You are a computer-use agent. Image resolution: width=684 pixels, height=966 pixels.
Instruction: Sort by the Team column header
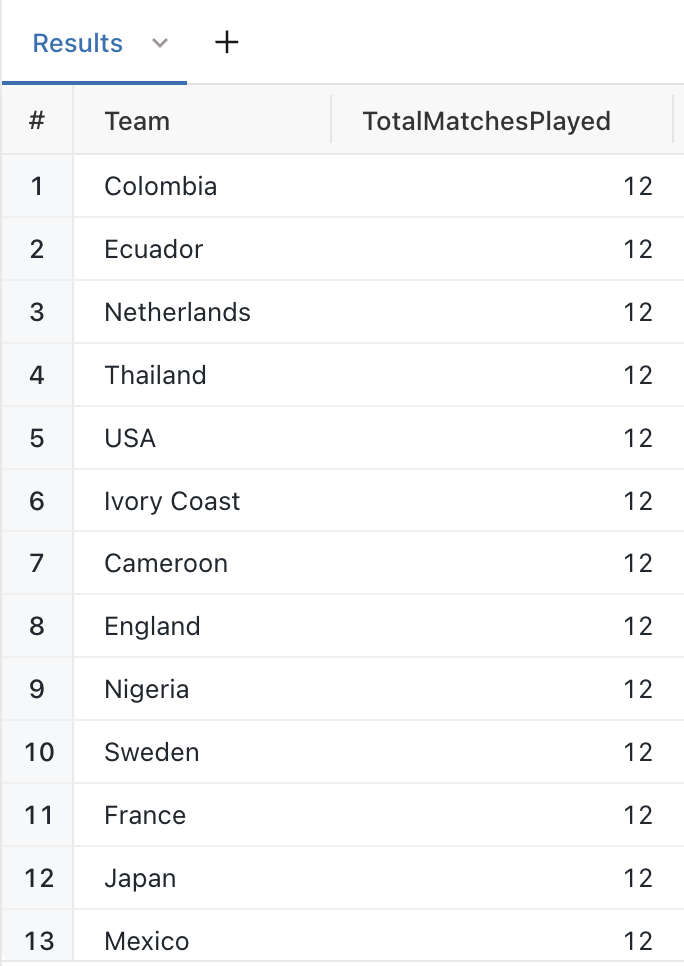tap(202, 121)
